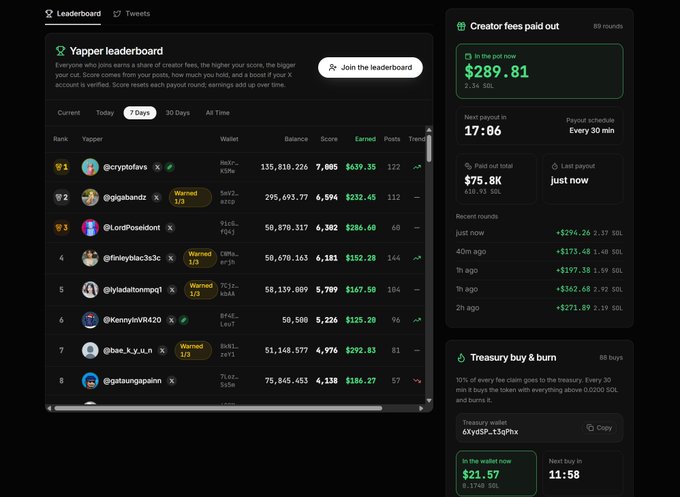Open X profile icon for @cryptofavs
This screenshot has width=680, height=497.
point(157,167)
